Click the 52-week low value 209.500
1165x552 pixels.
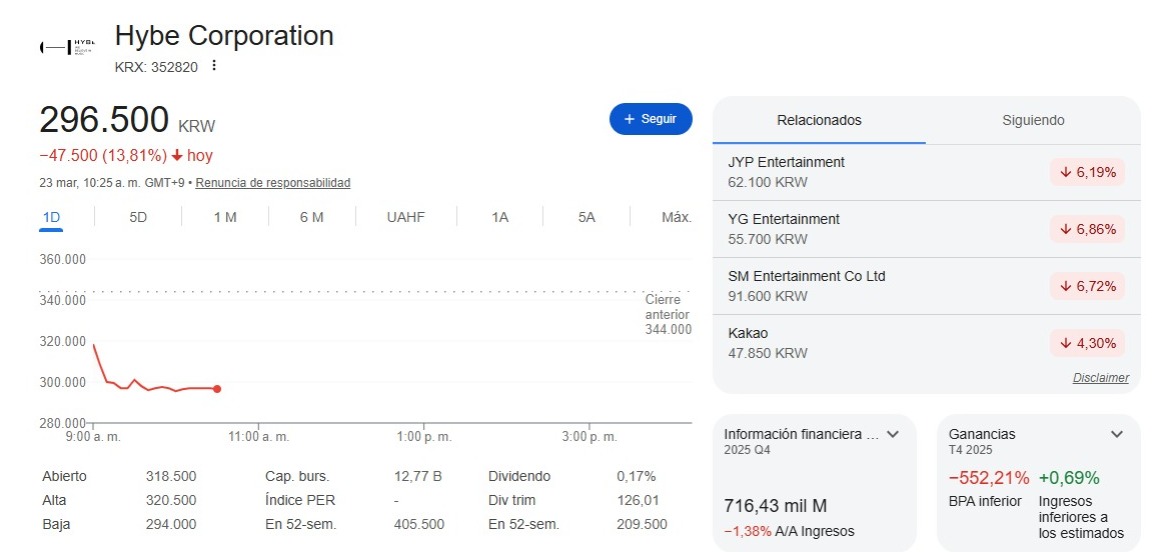642,525
